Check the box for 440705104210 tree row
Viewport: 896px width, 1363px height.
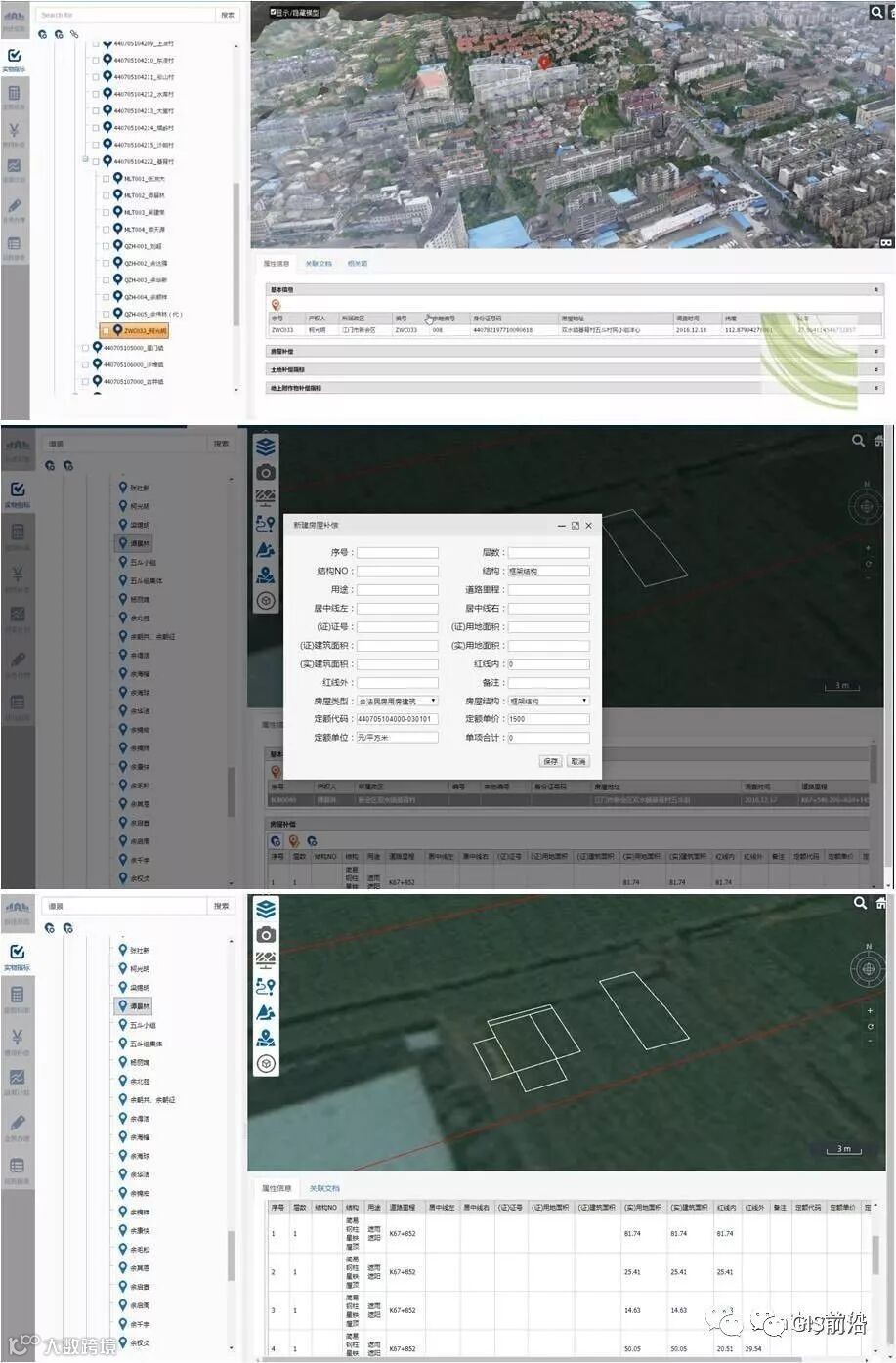[x=95, y=61]
